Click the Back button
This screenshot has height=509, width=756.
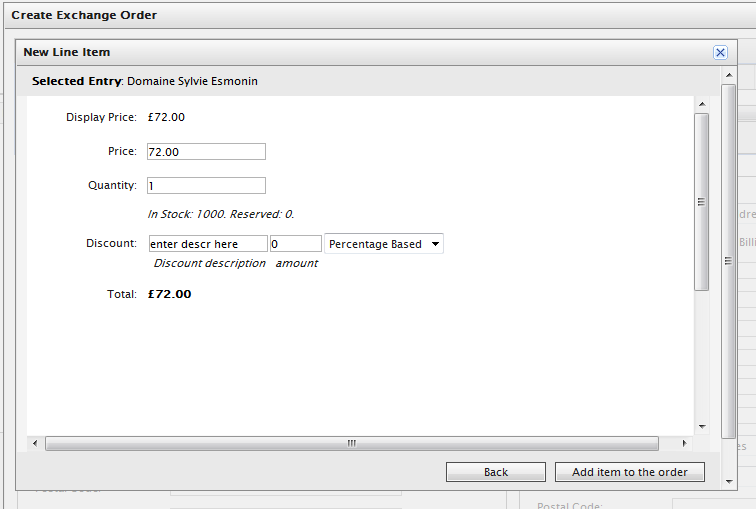[496, 472]
